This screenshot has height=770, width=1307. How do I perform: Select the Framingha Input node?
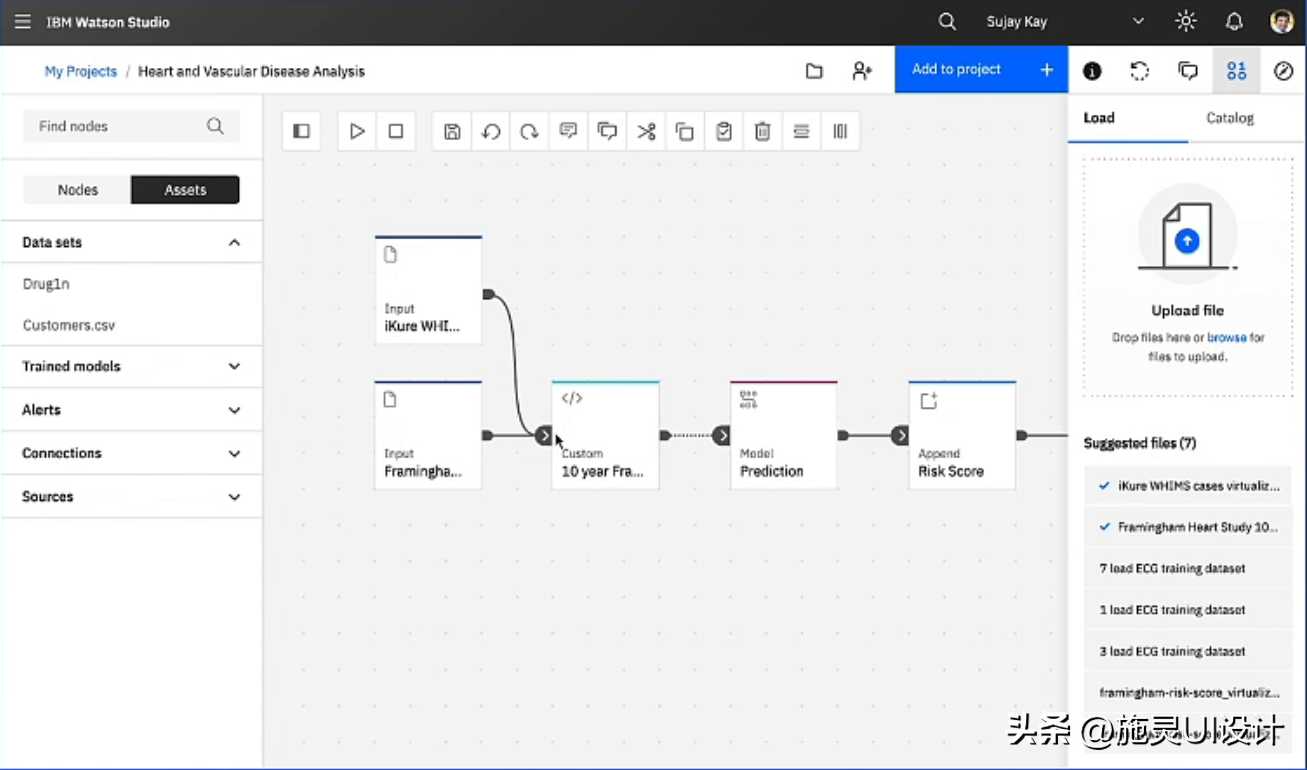428,435
